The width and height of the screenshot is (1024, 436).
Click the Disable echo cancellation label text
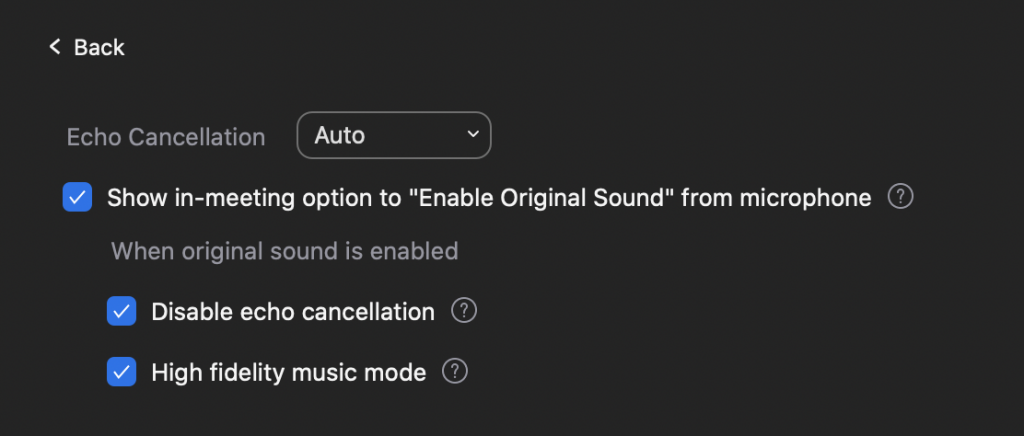pyautogui.click(x=293, y=311)
